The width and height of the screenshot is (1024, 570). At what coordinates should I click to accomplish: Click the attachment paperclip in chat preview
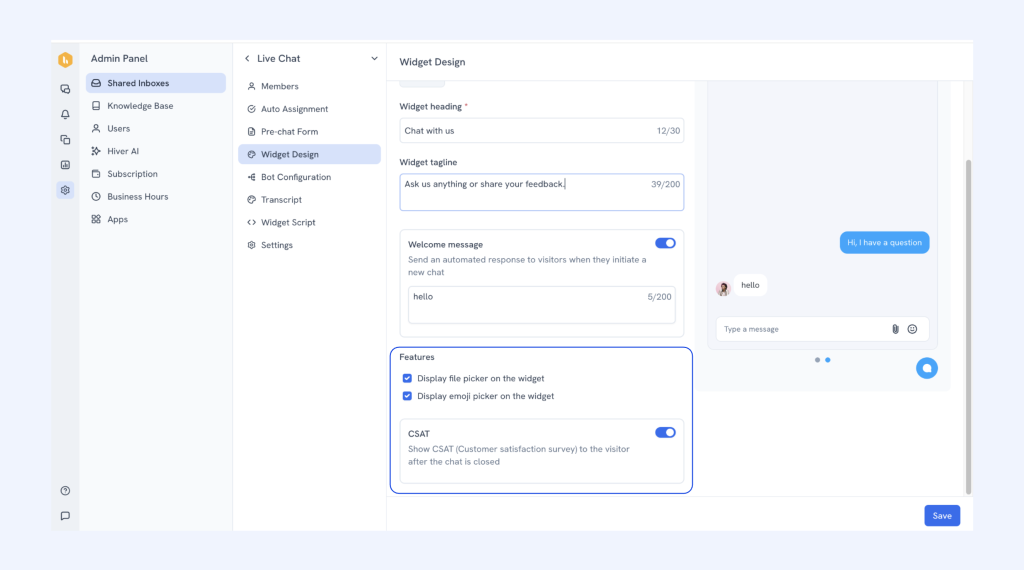coord(895,329)
